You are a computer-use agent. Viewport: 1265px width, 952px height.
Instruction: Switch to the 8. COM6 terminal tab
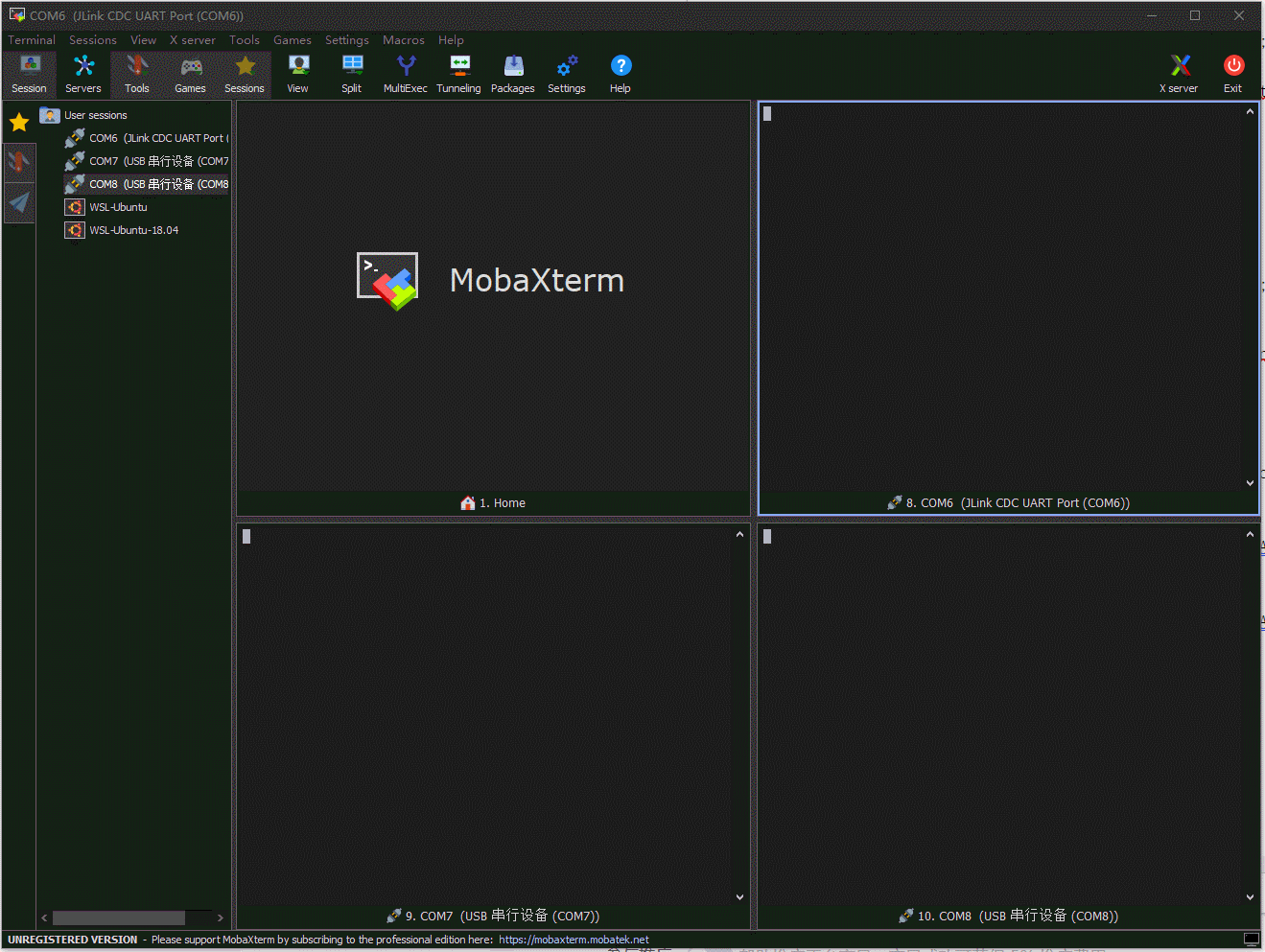click(1008, 503)
